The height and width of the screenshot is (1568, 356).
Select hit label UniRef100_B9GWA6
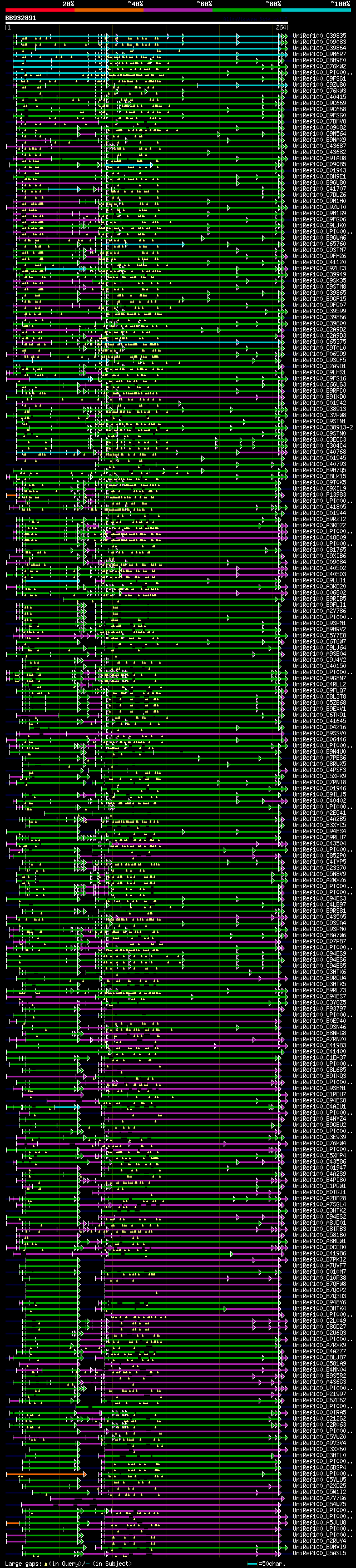[319, 238]
